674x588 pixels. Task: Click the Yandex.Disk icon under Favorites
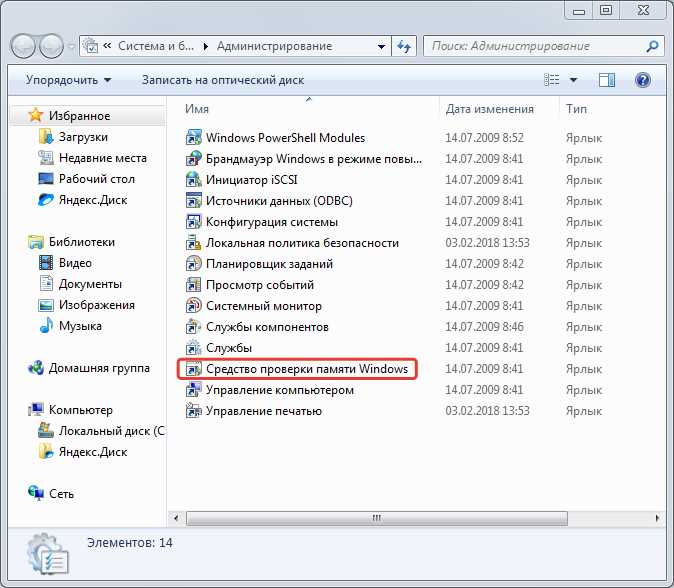(x=46, y=200)
